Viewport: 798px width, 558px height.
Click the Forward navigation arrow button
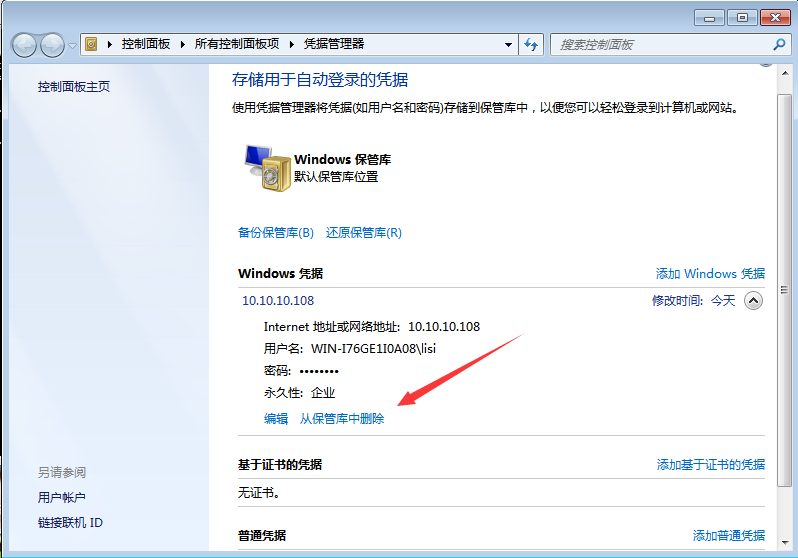52,45
